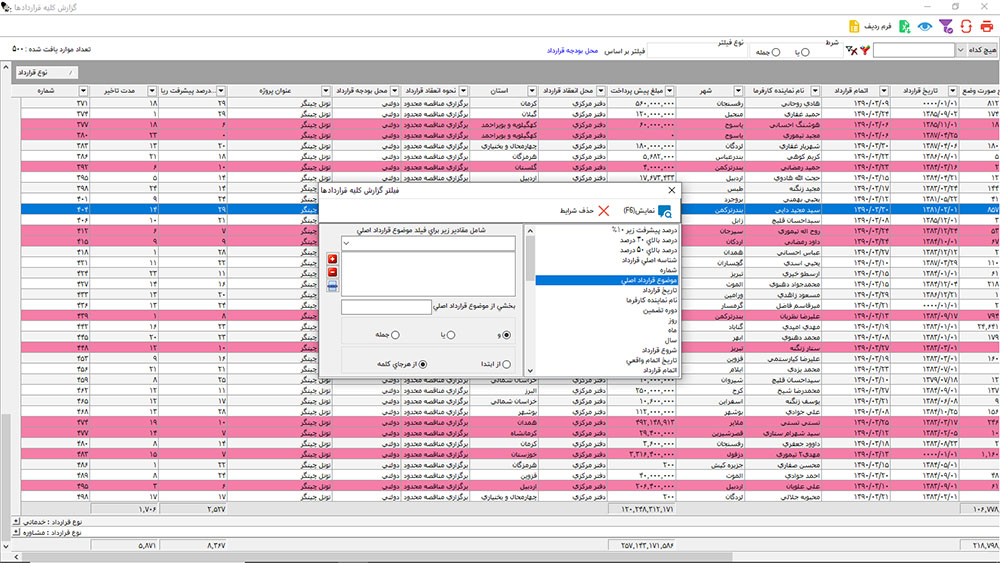Image resolution: width=1000 pixels, height=563 pixels.
Task: Click 'اتمام قرارداد' column header
Action: coord(855,91)
